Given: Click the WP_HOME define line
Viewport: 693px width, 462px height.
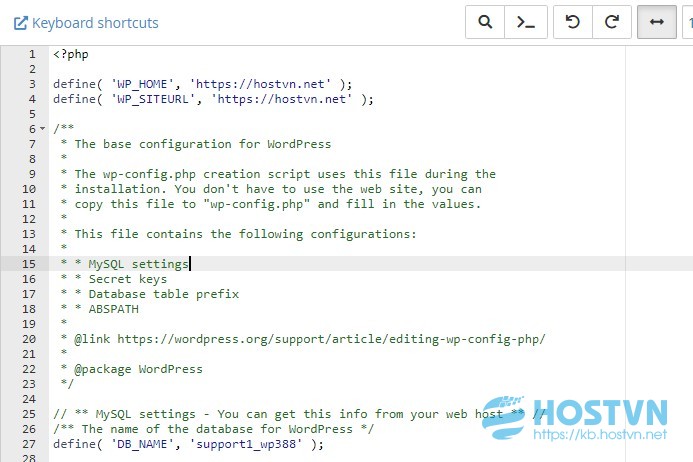Looking at the screenshot, I should 203,84.
